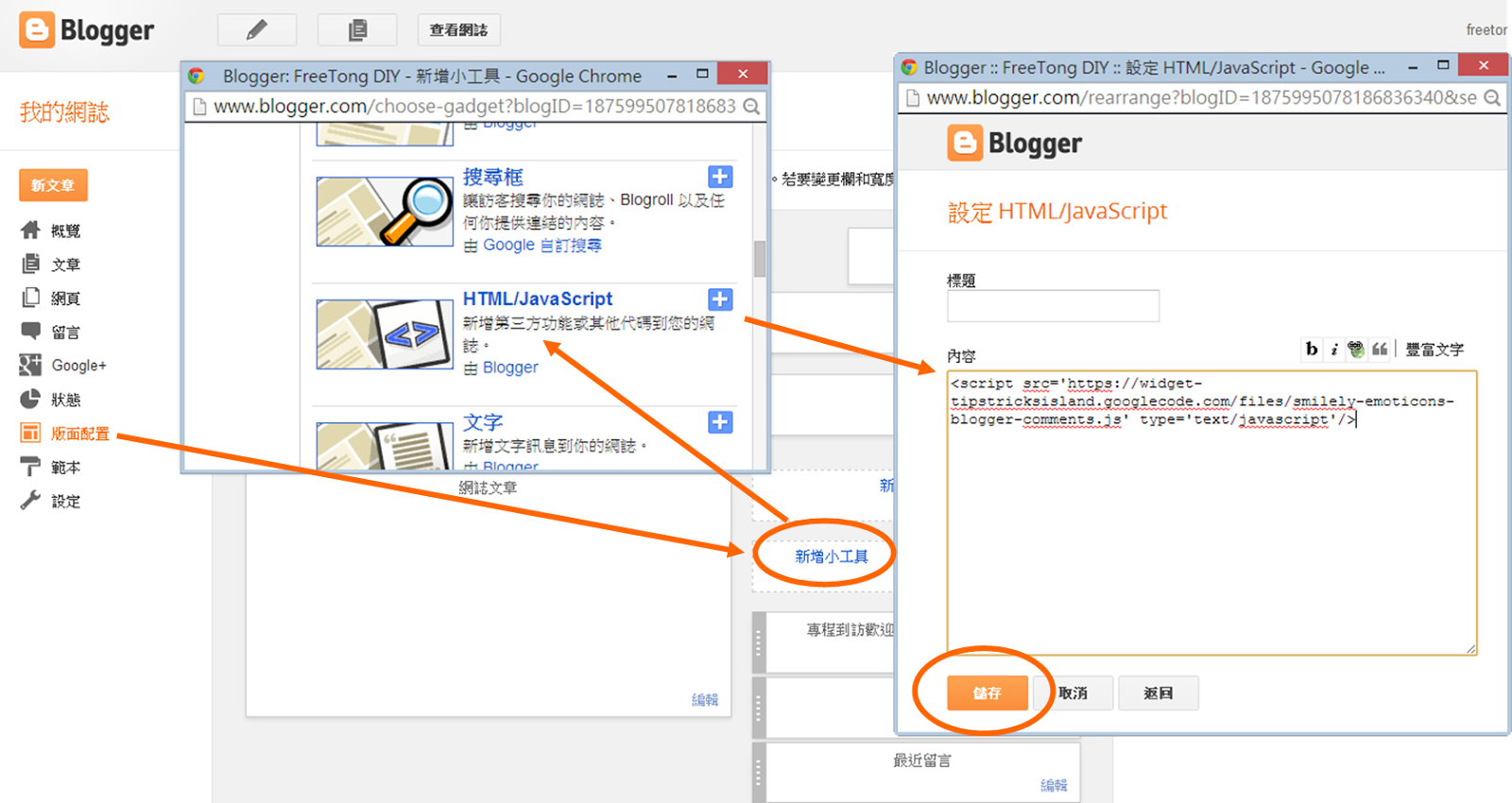
Task: Click the wrench icon beside 設定
Action: pyautogui.click(x=30, y=501)
